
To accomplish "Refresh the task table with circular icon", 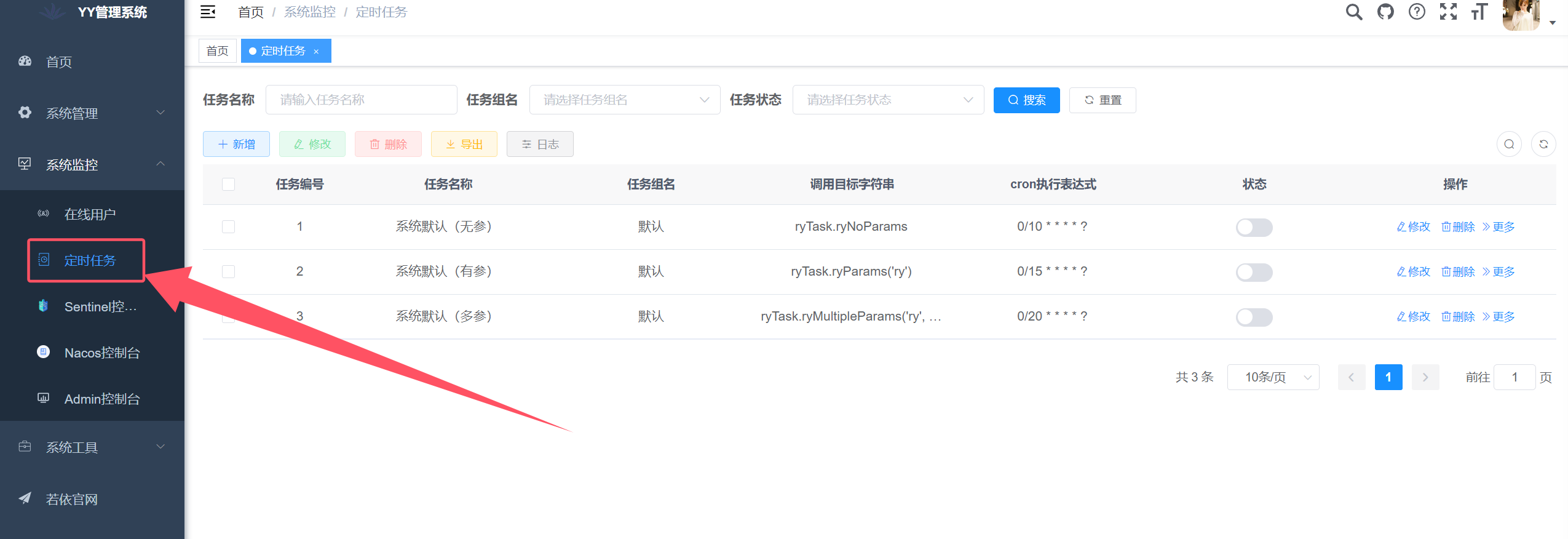I will (1543, 145).
